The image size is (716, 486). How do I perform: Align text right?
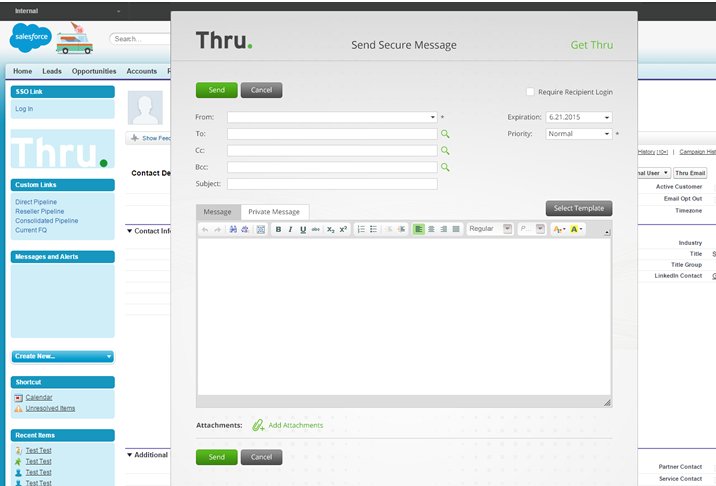(443, 229)
